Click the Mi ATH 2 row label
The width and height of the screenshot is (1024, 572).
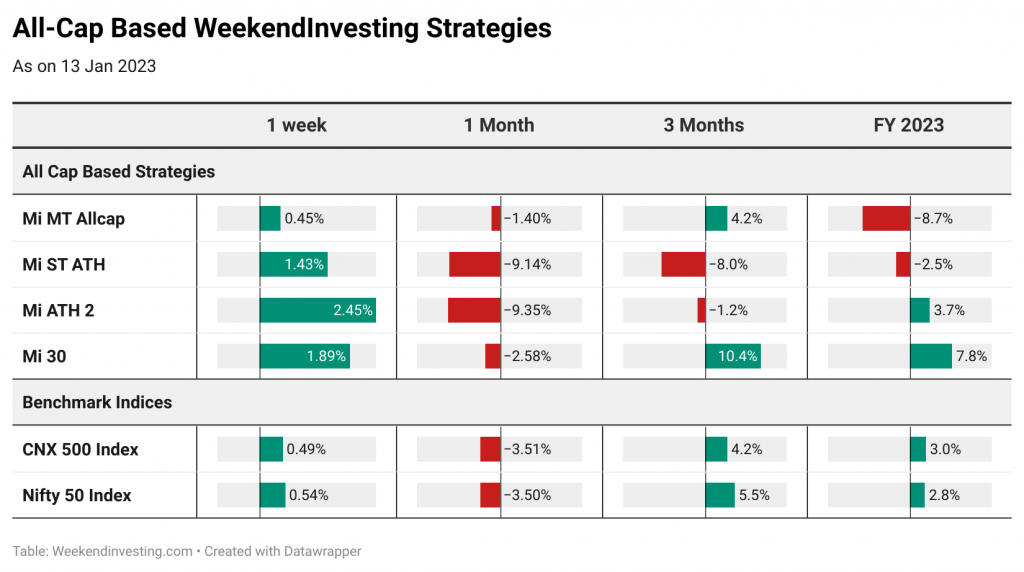(58, 310)
